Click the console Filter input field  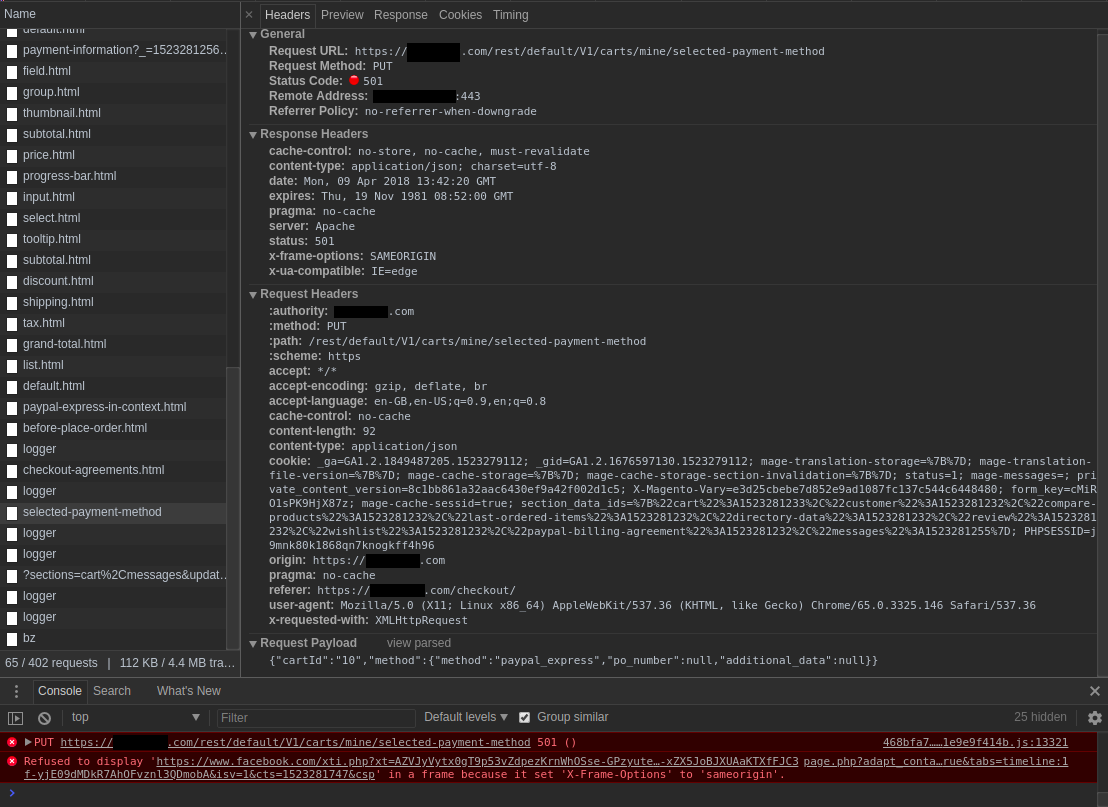pos(315,718)
